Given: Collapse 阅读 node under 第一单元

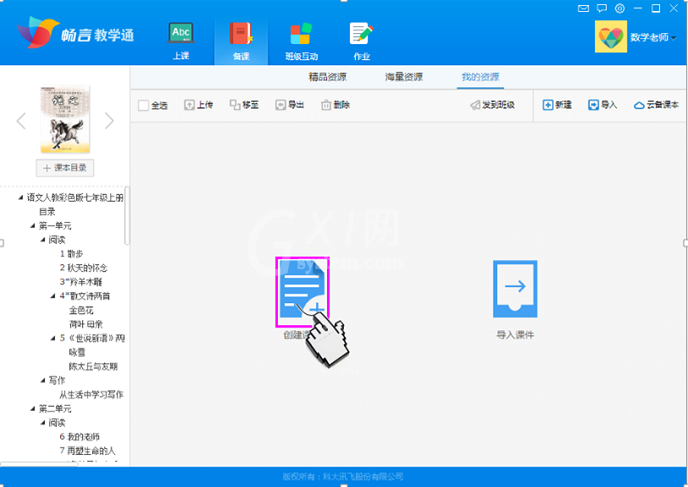Looking at the screenshot, I should click(43, 240).
